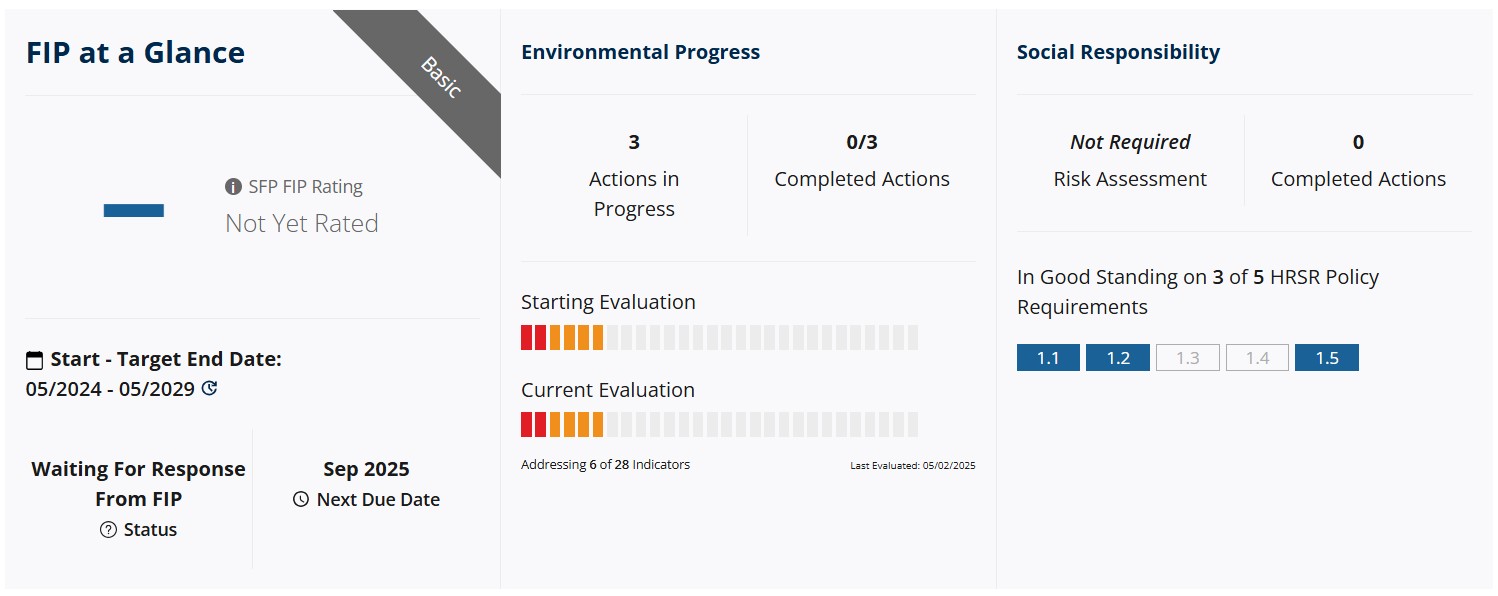Click the info icon beside SFP FIP Rating

233,187
